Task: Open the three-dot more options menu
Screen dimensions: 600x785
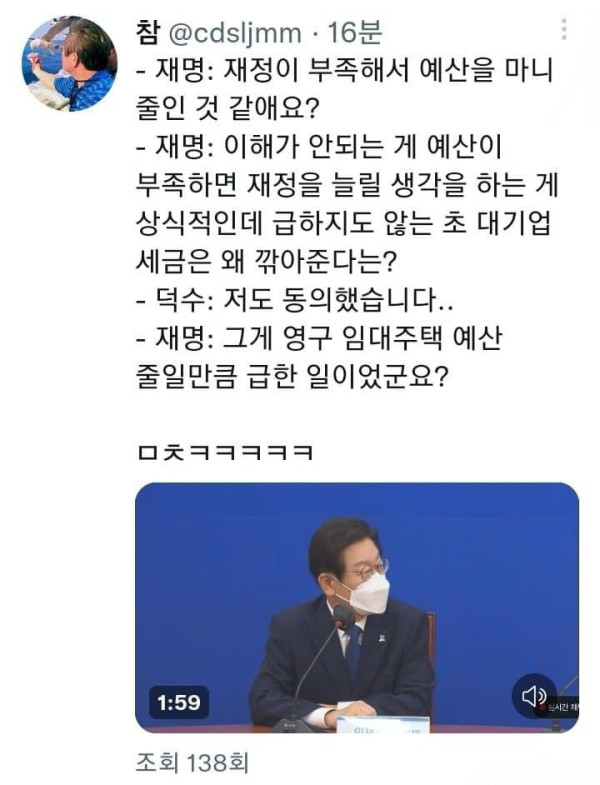Action: click(x=564, y=30)
